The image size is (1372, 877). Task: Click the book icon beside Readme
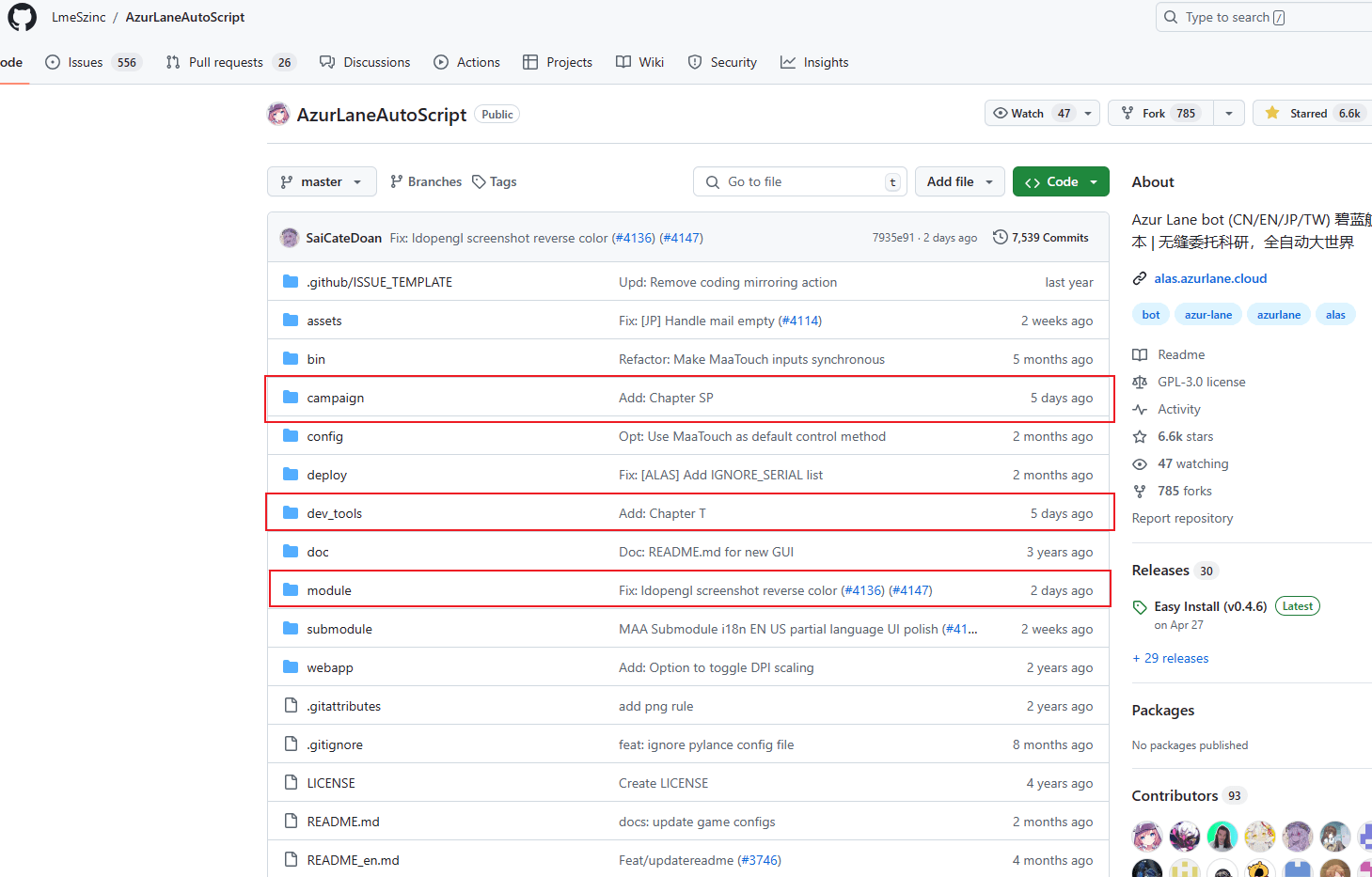point(1140,354)
